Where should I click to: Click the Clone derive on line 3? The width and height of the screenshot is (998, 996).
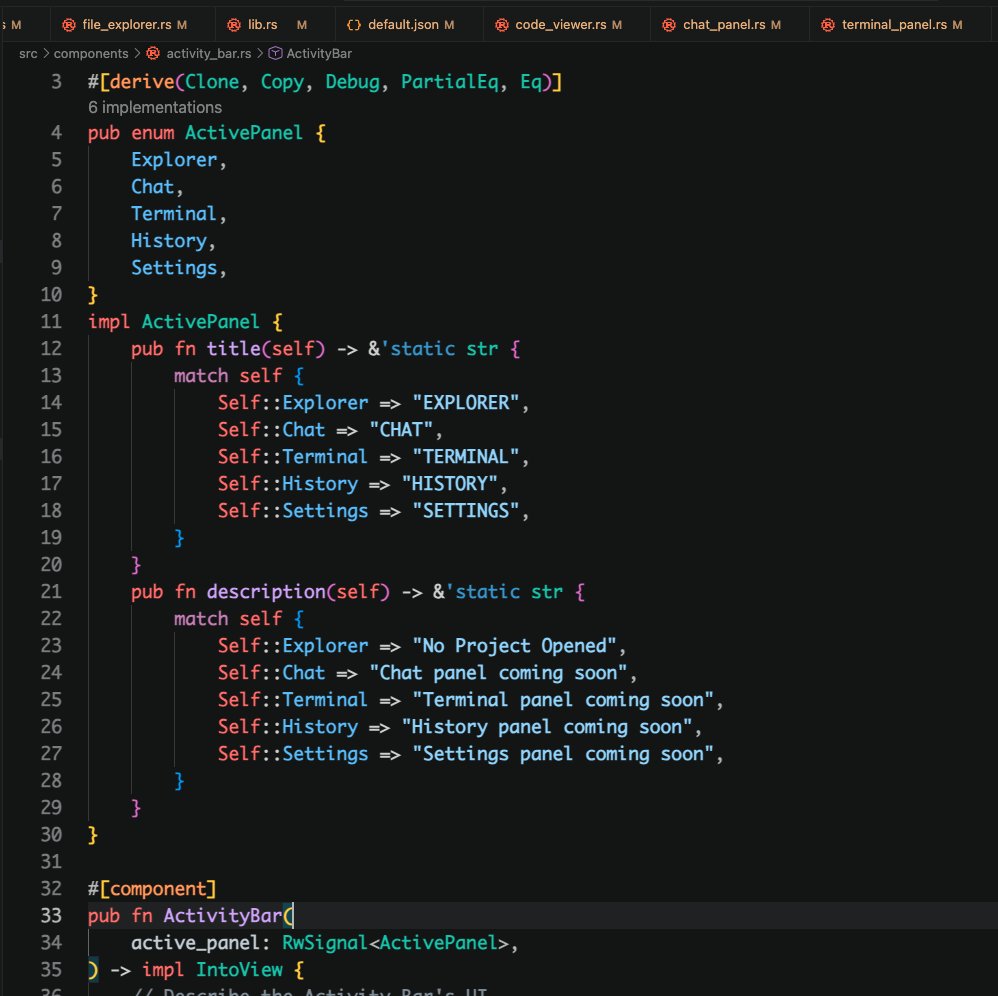tap(212, 81)
